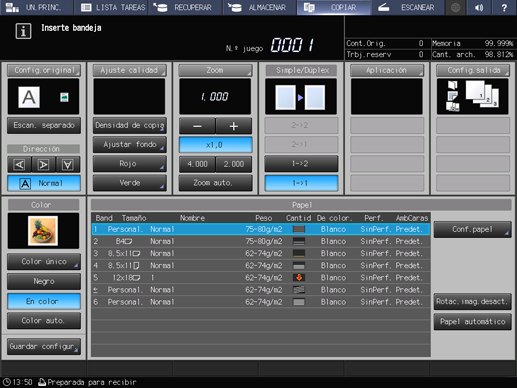The image size is (517, 388).
Task: Open Config. salida settings
Action: pyautogui.click(x=473, y=70)
